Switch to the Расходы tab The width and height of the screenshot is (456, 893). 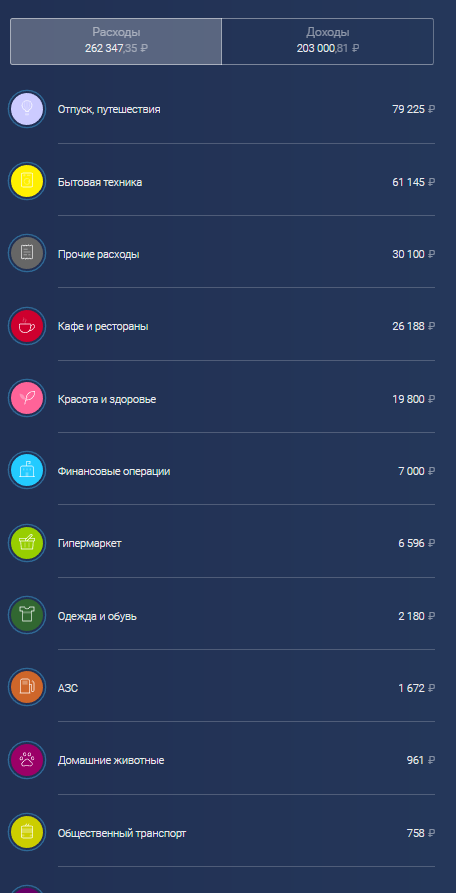click(116, 41)
